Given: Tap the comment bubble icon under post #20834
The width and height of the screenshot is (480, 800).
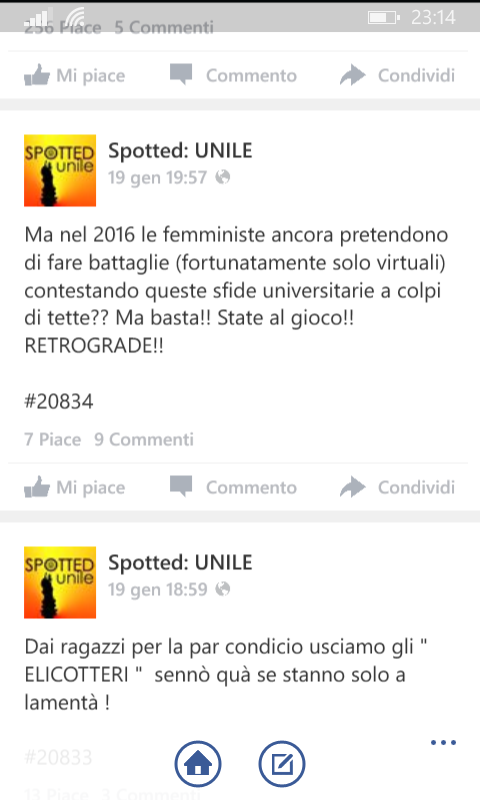Looking at the screenshot, I should [x=181, y=486].
